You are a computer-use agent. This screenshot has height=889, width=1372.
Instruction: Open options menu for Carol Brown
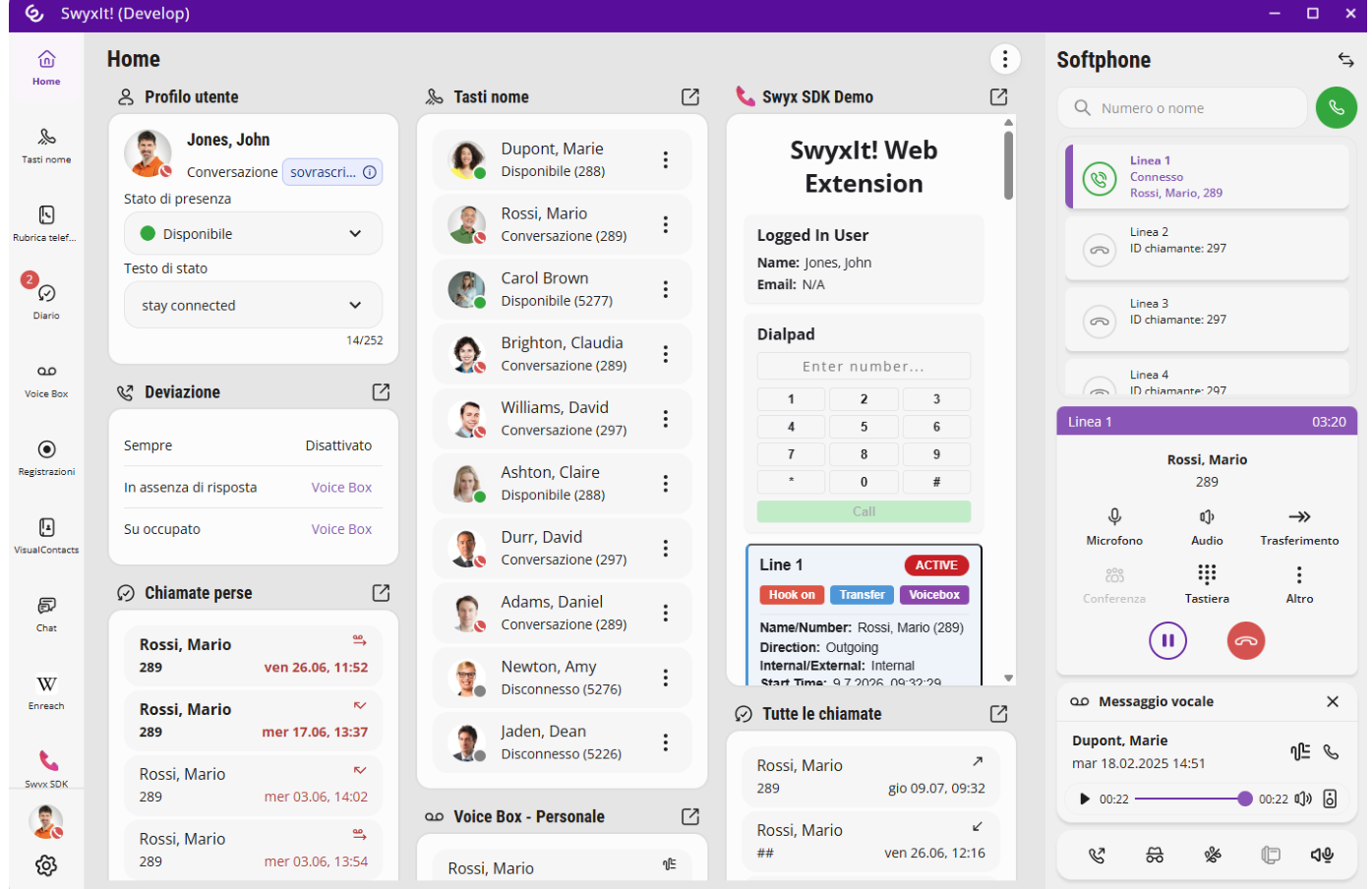(x=666, y=289)
